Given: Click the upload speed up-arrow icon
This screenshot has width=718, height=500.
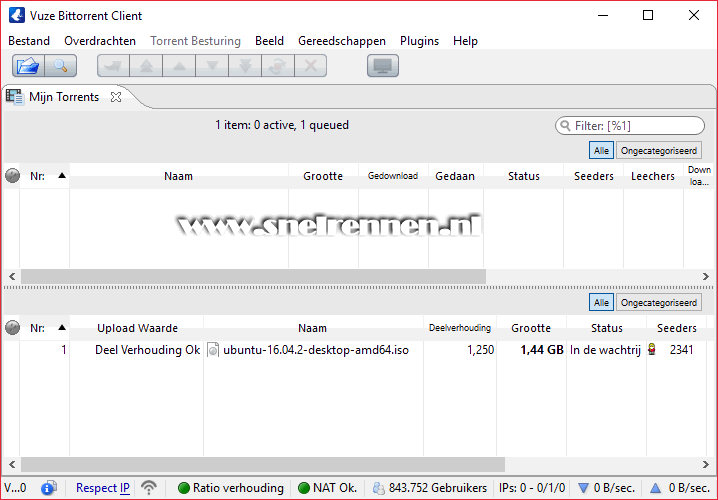Looking at the screenshot, I should (656, 488).
